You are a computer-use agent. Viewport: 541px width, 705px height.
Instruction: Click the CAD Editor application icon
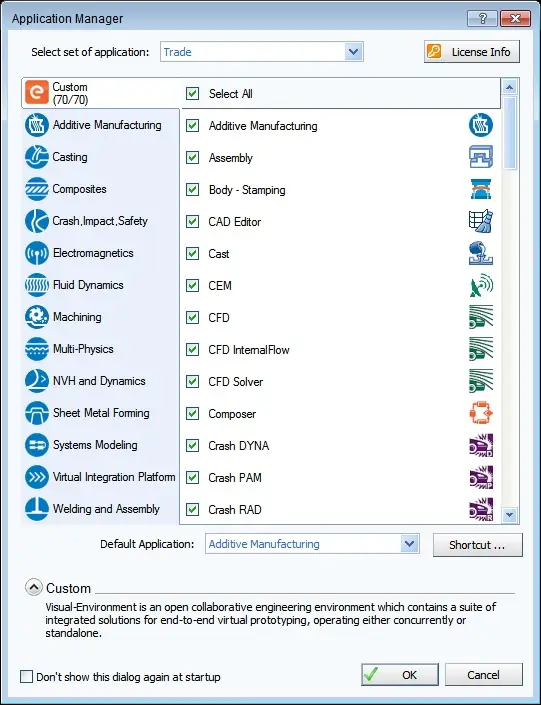481,221
